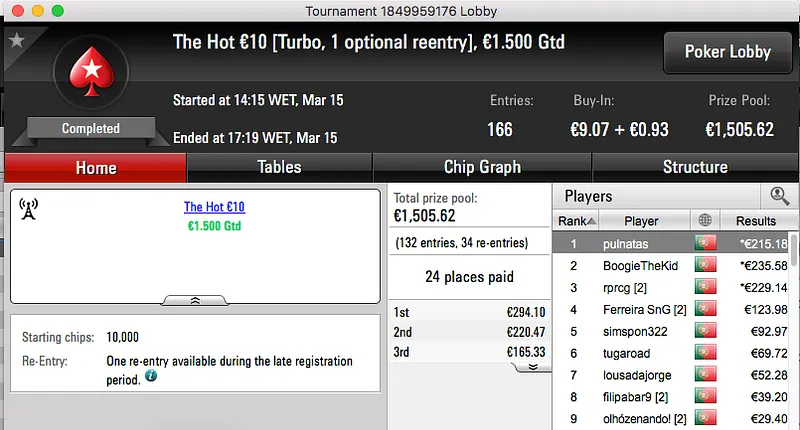Expand the full prize payout list
800x430 pixels.
pos(532,366)
